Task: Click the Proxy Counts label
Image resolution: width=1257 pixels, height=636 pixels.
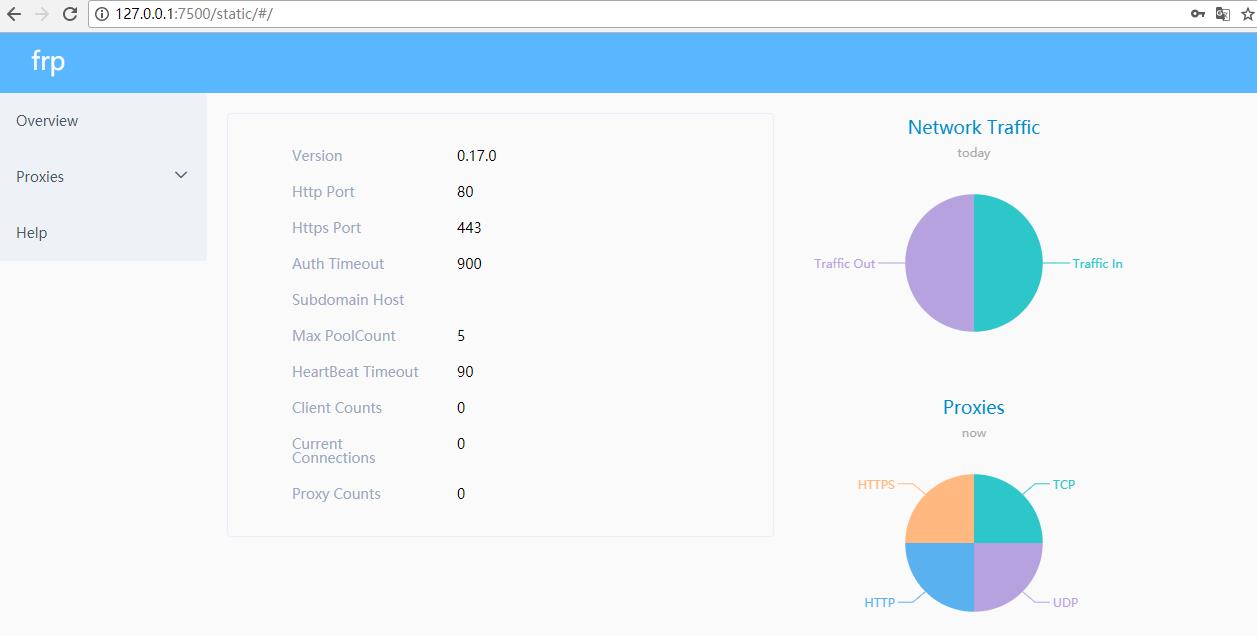Action: coord(336,494)
